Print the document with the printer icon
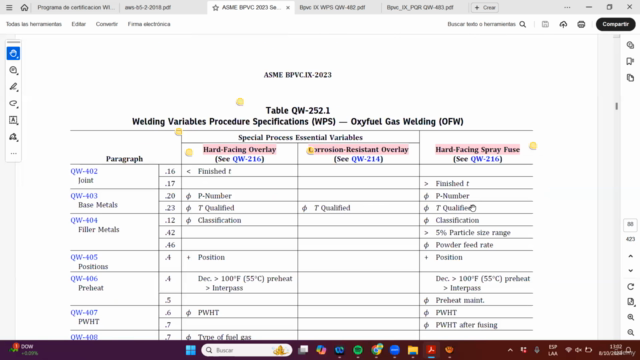 [581, 24]
